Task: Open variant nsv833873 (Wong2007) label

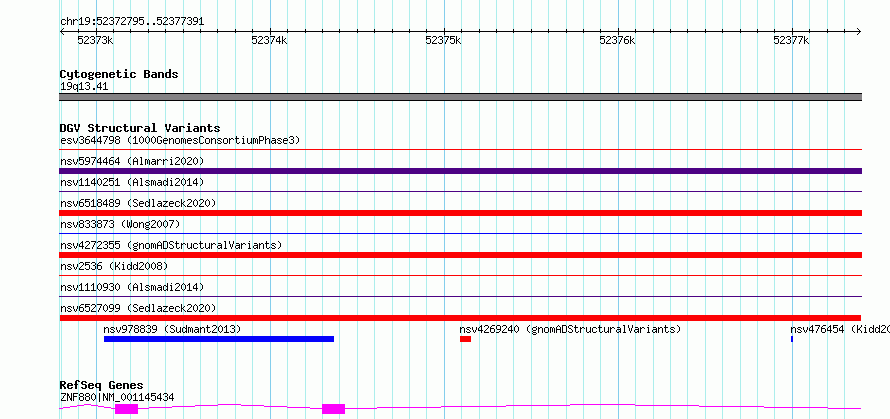Action: point(119,224)
